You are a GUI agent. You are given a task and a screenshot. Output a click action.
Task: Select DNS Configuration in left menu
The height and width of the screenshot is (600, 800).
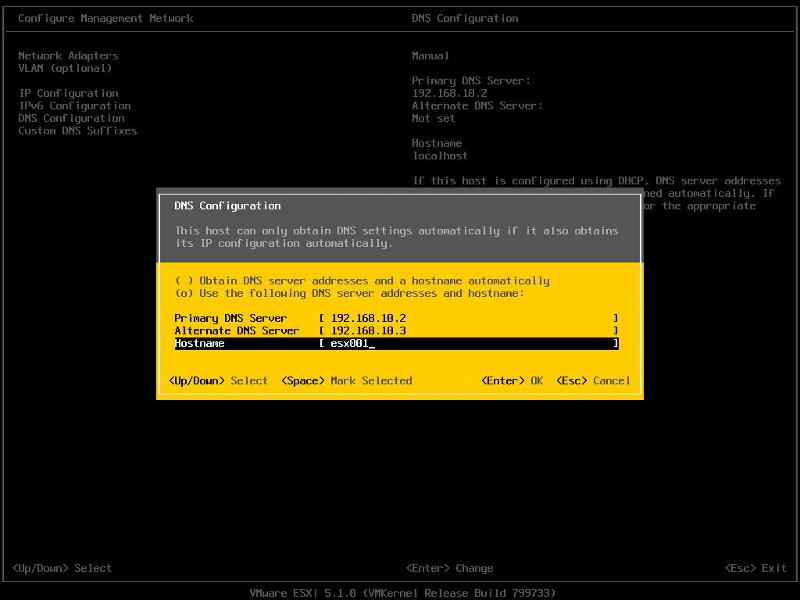click(71, 118)
